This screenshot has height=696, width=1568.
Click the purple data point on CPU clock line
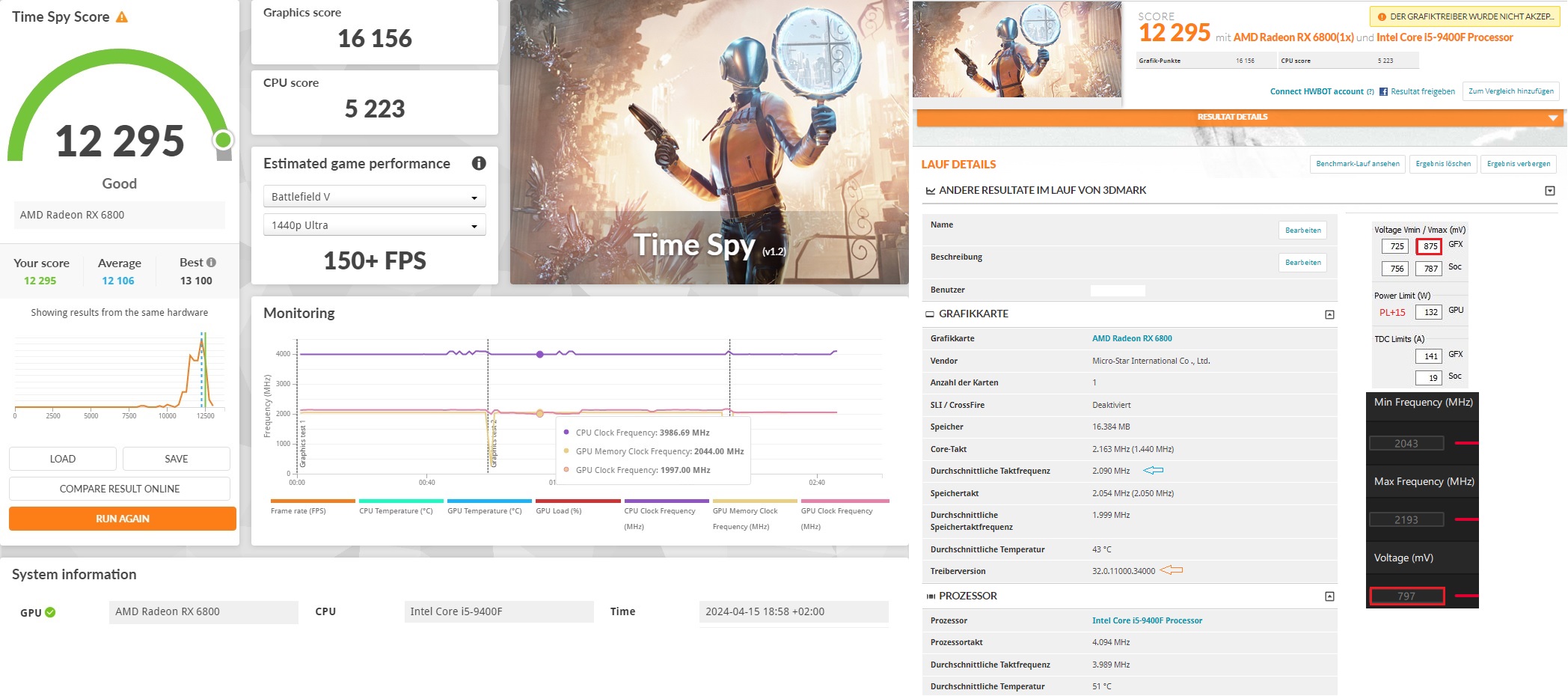tap(539, 354)
